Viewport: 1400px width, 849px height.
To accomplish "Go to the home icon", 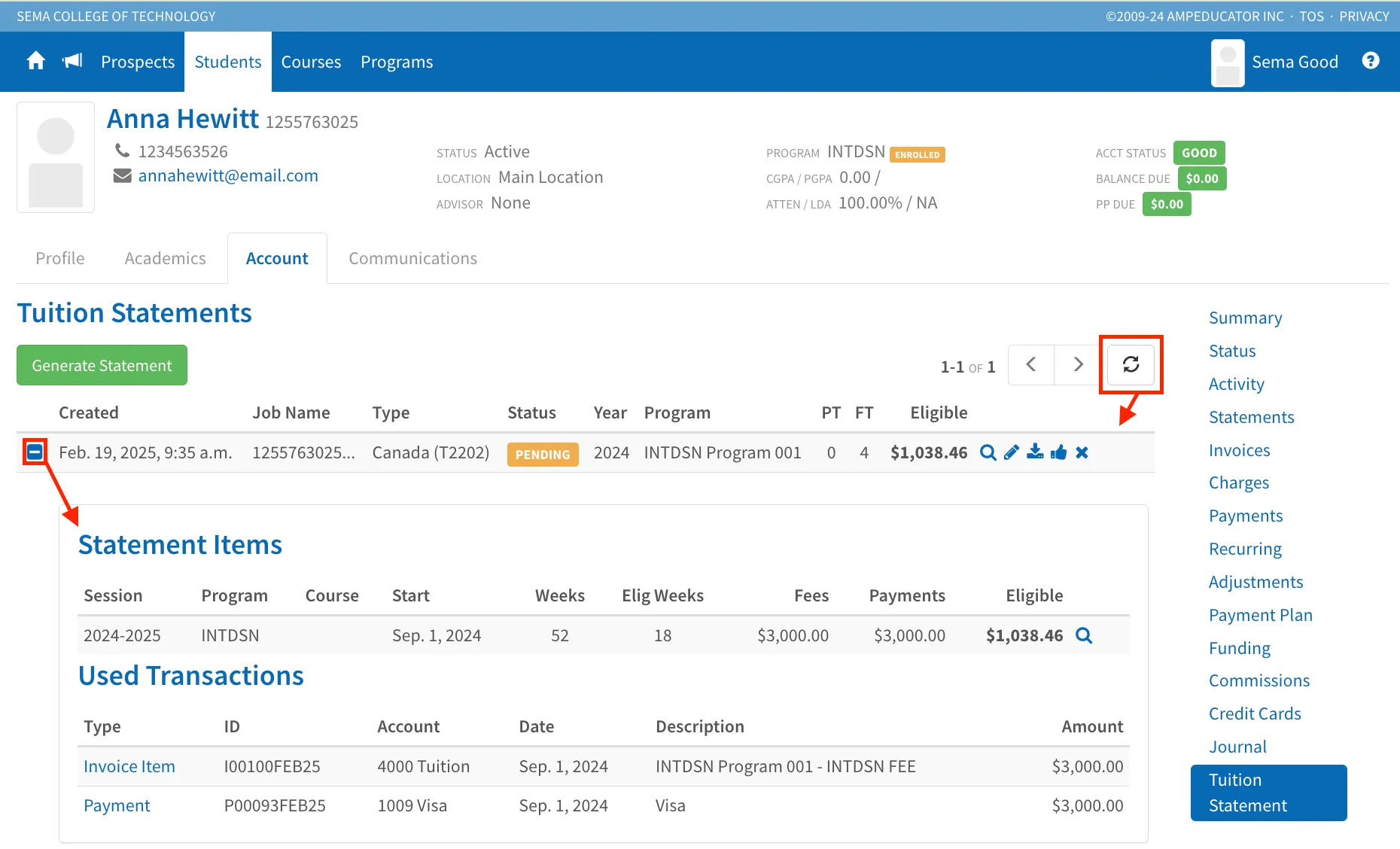I will point(35,61).
